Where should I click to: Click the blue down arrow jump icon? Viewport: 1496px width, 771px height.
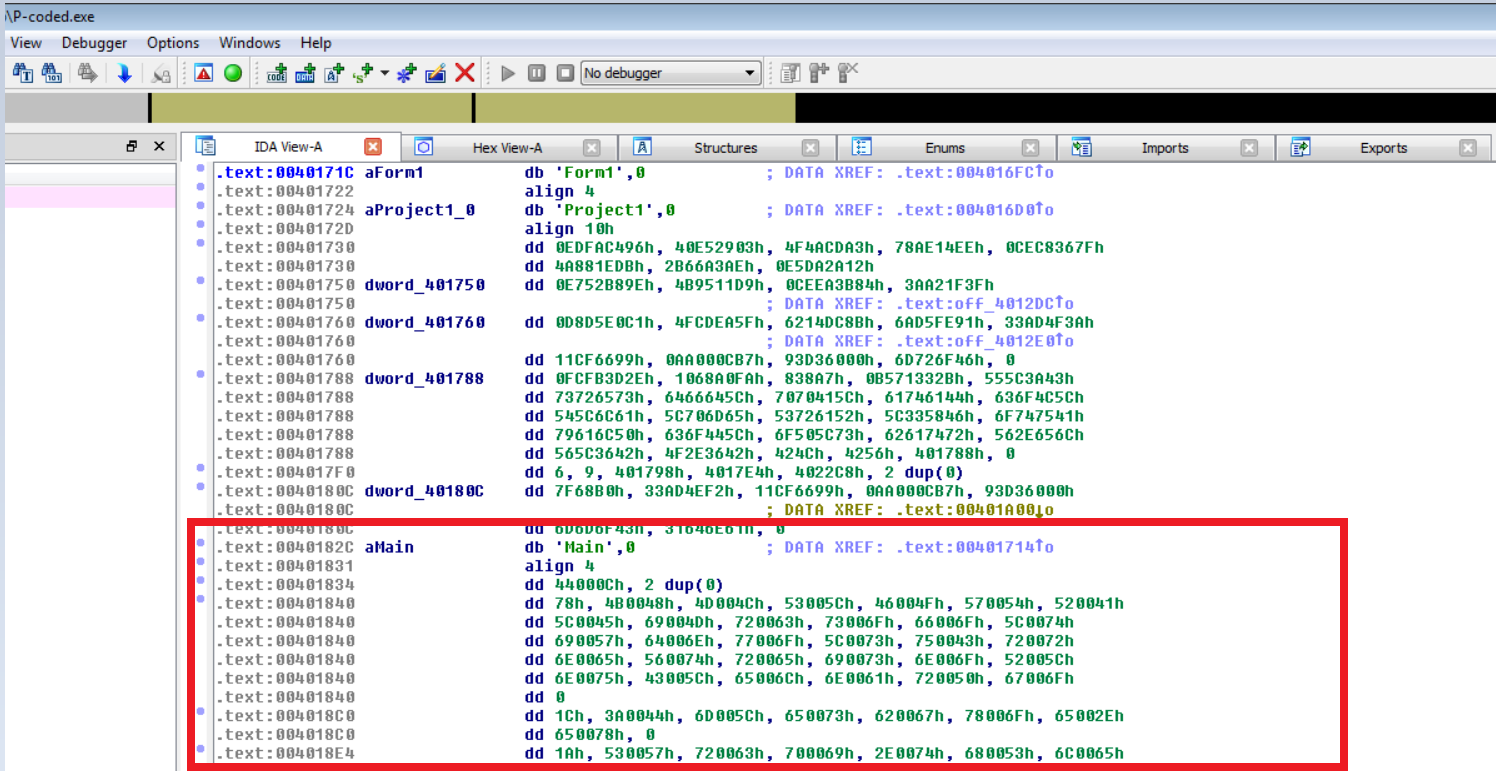pyautogui.click(x=124, y=73)
